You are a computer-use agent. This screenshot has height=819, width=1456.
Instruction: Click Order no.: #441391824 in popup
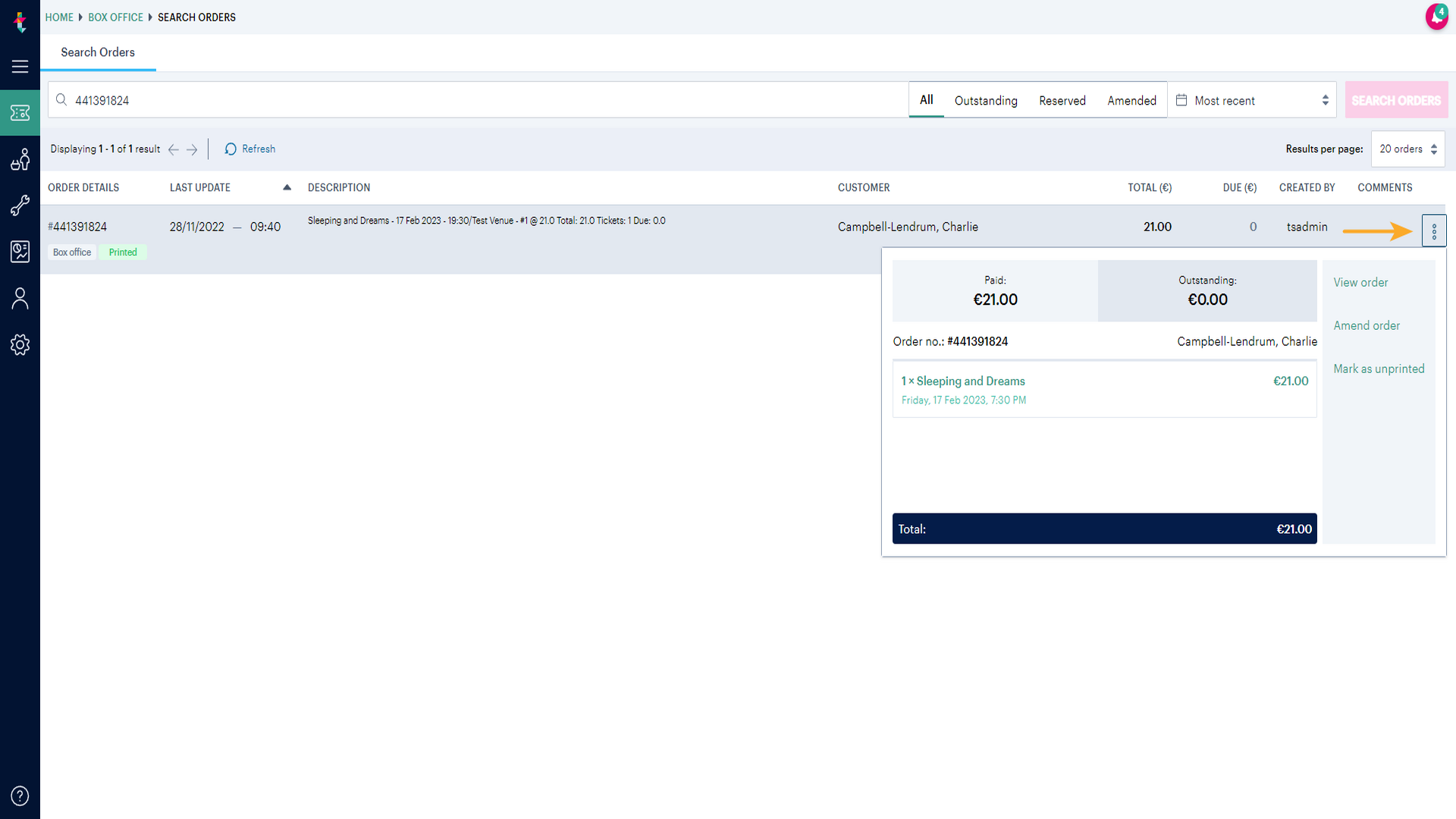(x=950, y=341)
